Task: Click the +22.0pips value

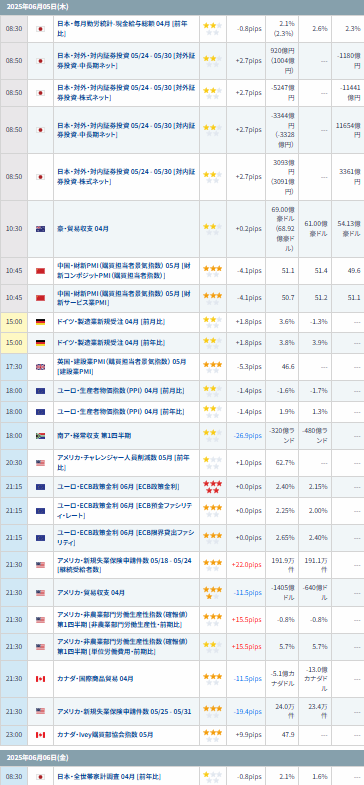Action: click(x=246, y=565)
